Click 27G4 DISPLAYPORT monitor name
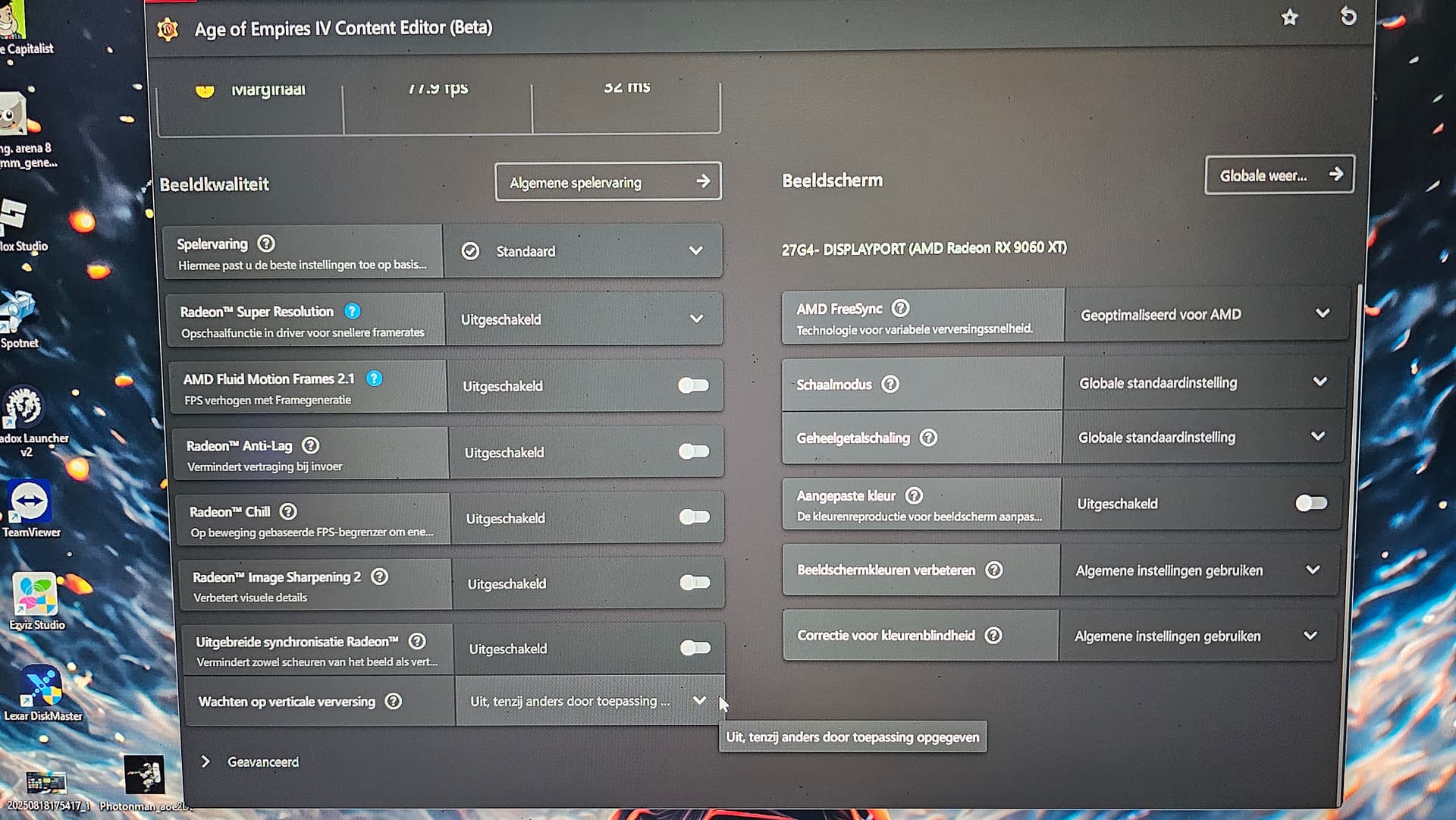Viewport: 1456px width, 820px height. pos(924,248)
